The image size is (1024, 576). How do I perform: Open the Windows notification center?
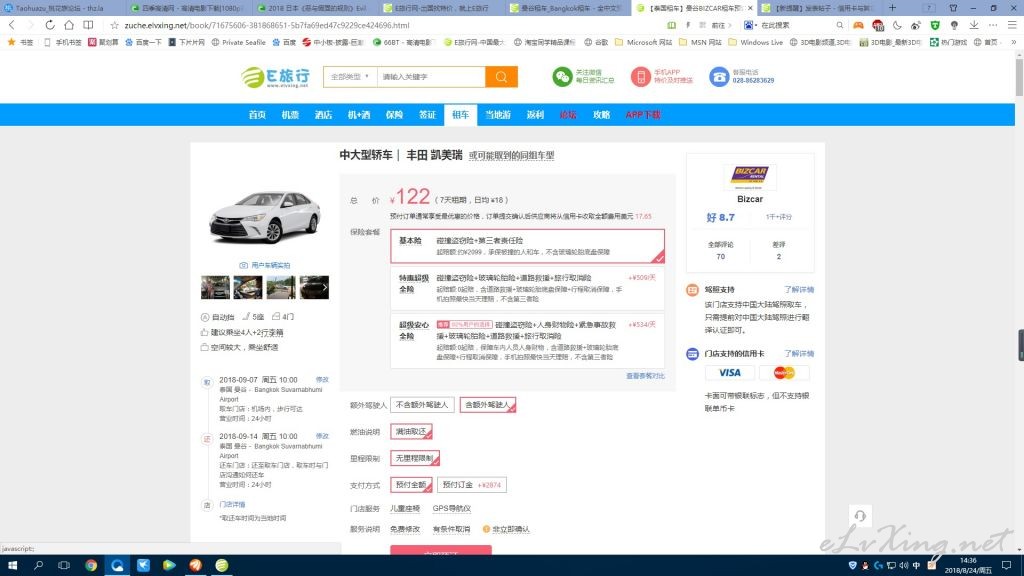1006,565
